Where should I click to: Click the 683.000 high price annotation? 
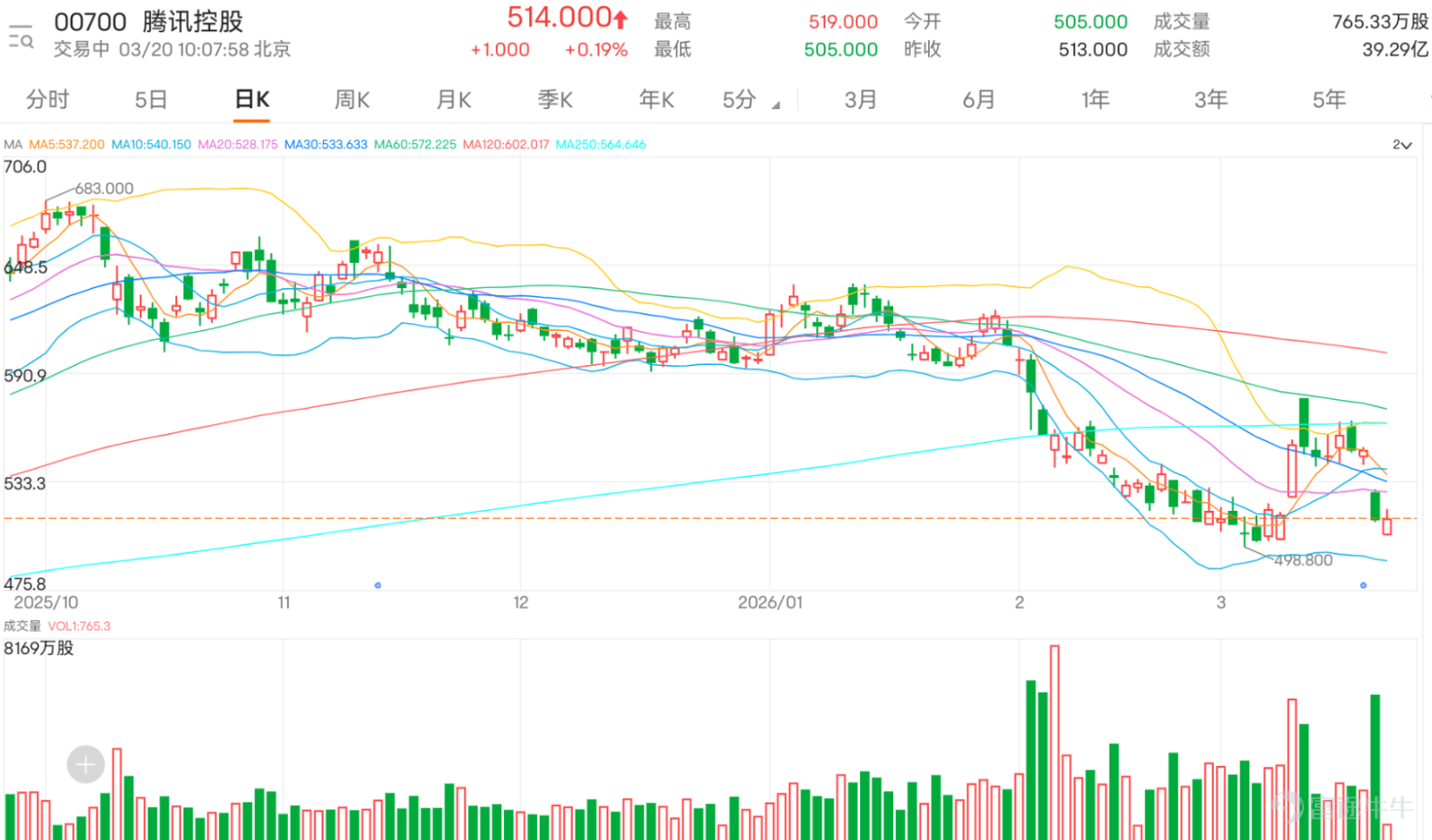click(104, 189)
